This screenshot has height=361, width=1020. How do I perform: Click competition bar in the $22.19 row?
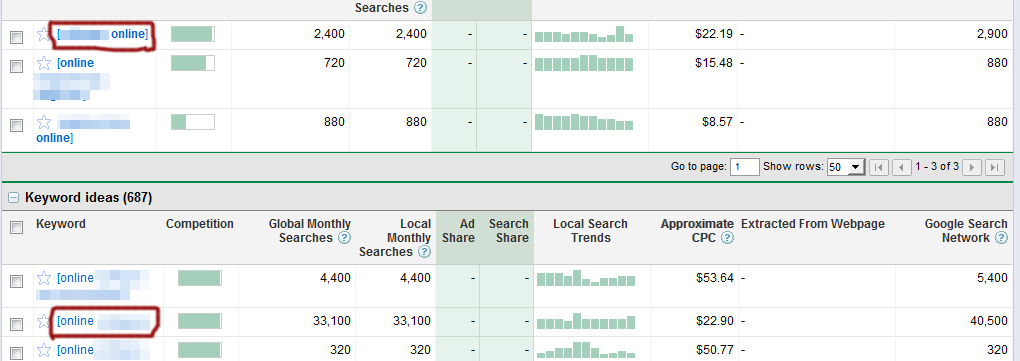193,34
